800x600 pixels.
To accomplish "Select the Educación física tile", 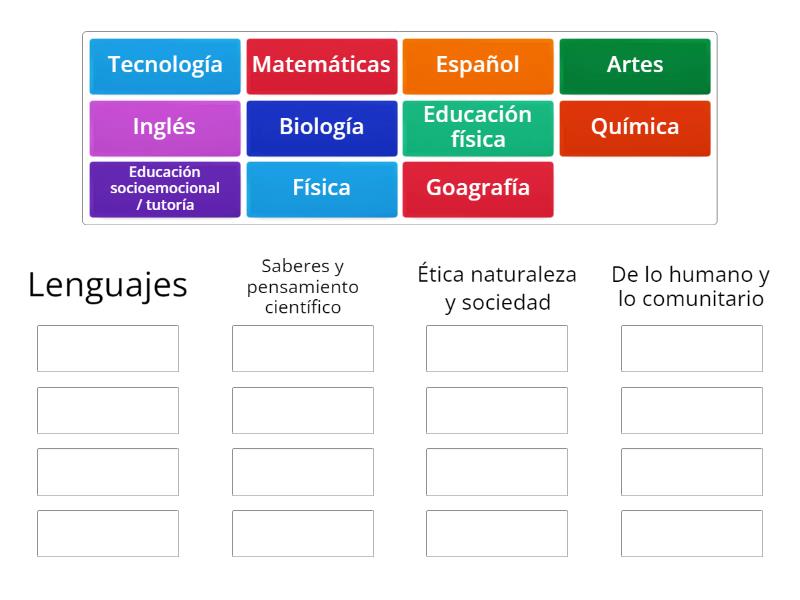I will pyautogui.click(x=478, y=127).
